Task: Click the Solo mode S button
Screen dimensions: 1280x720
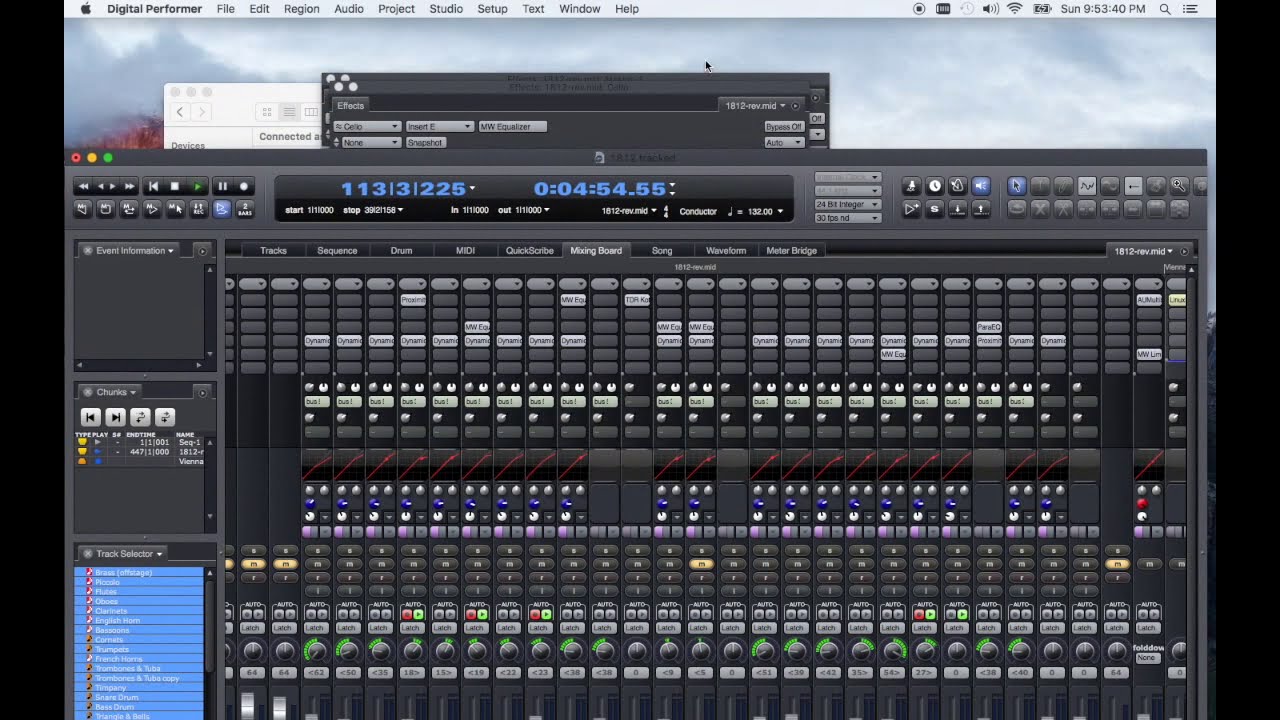Action: pyautogui.click(x=934, y=209)
